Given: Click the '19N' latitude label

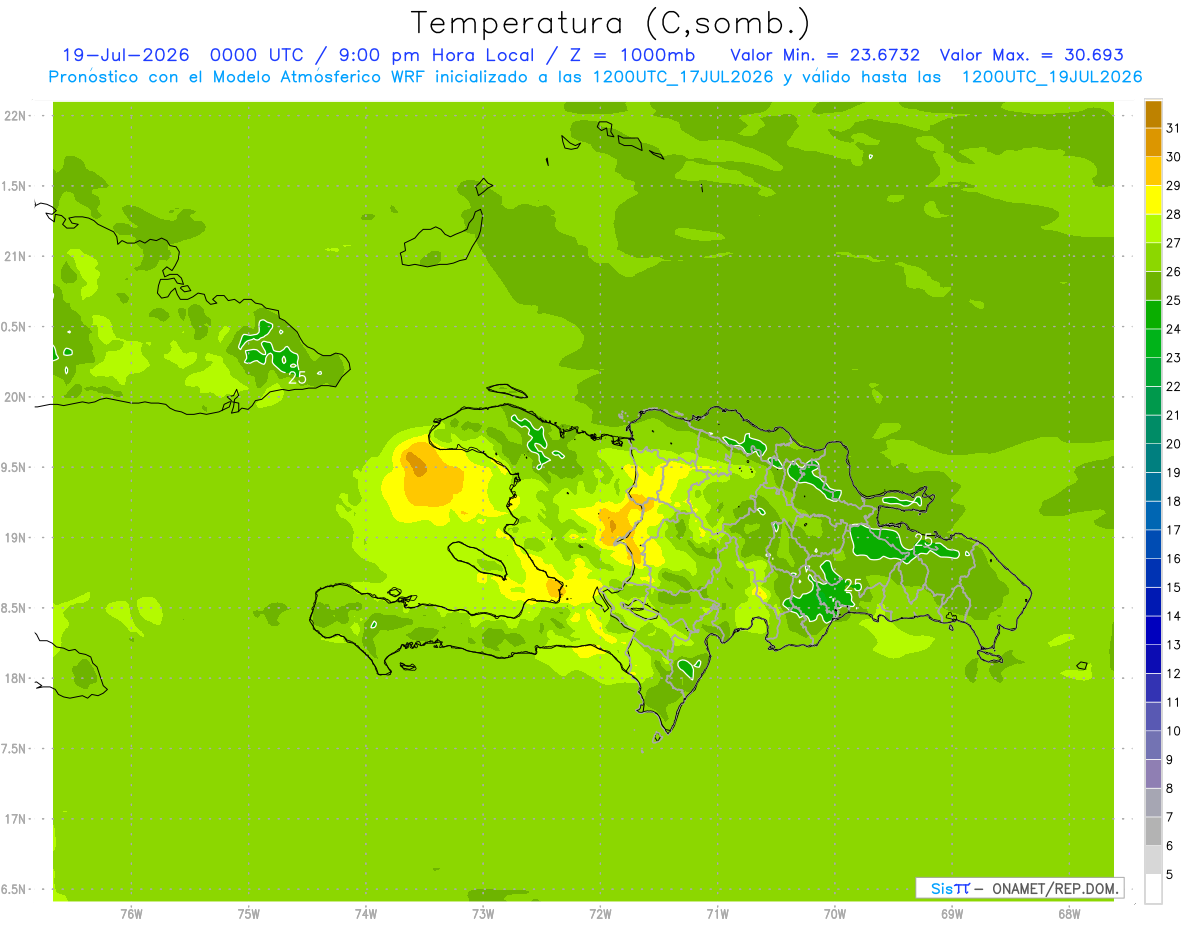Looking at the screenshot, I should click(x=16, y=537).
